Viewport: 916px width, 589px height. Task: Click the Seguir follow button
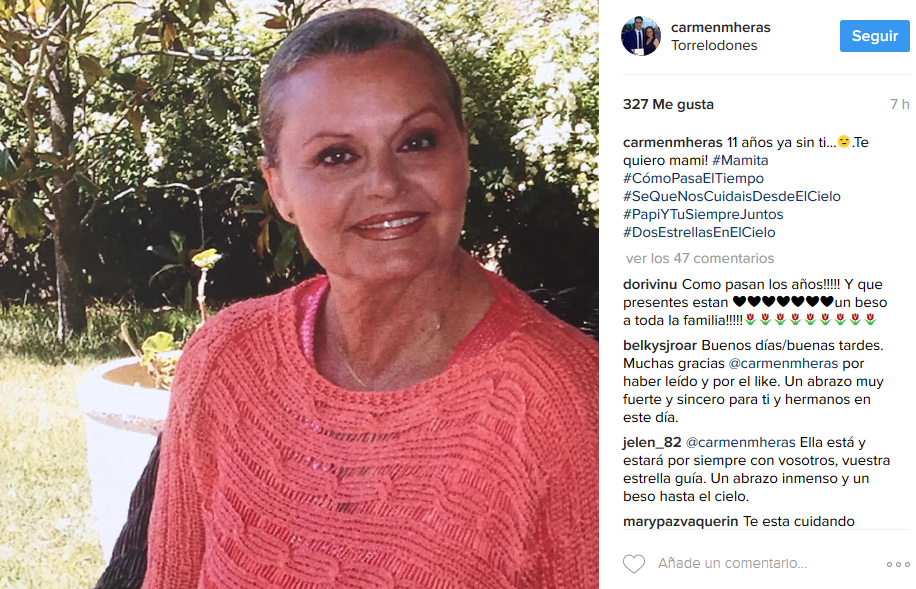(875, 36)
